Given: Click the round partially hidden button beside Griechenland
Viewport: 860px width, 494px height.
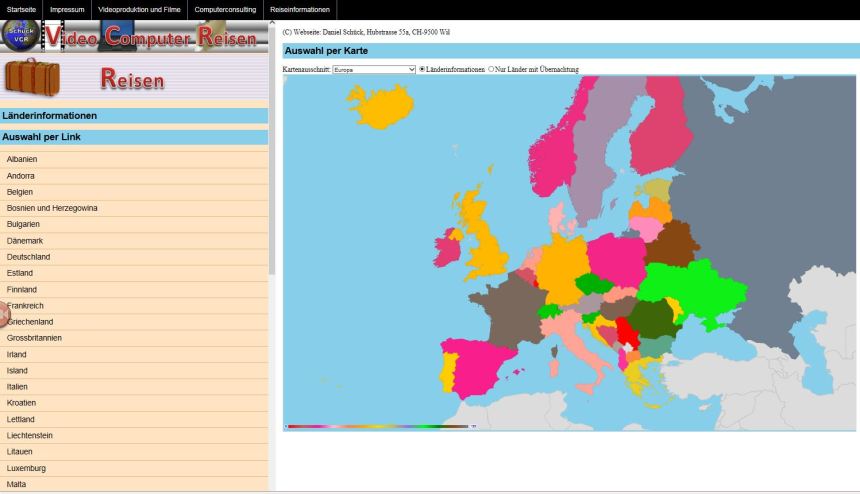Looking at the screenshot, I should tap(4, 315).
